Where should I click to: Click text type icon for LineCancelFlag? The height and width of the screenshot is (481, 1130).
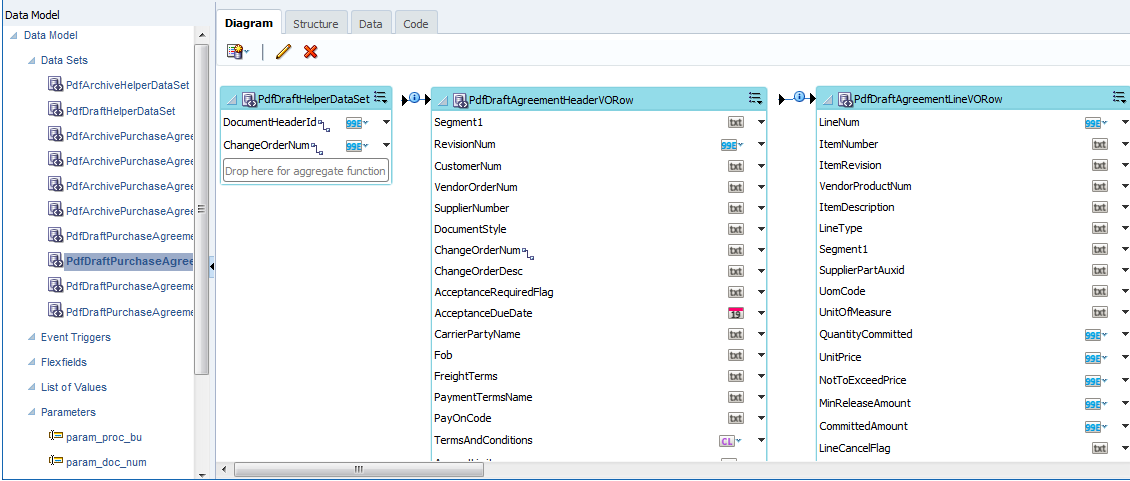pyautogui.click(x=1100, y=449)
